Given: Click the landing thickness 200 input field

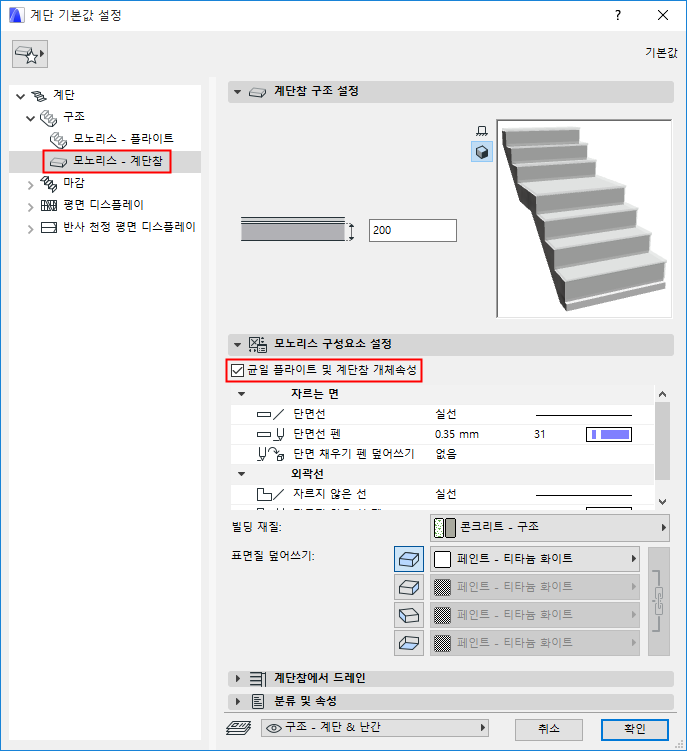Looking at the screenshot, I should tap(412, 230).
